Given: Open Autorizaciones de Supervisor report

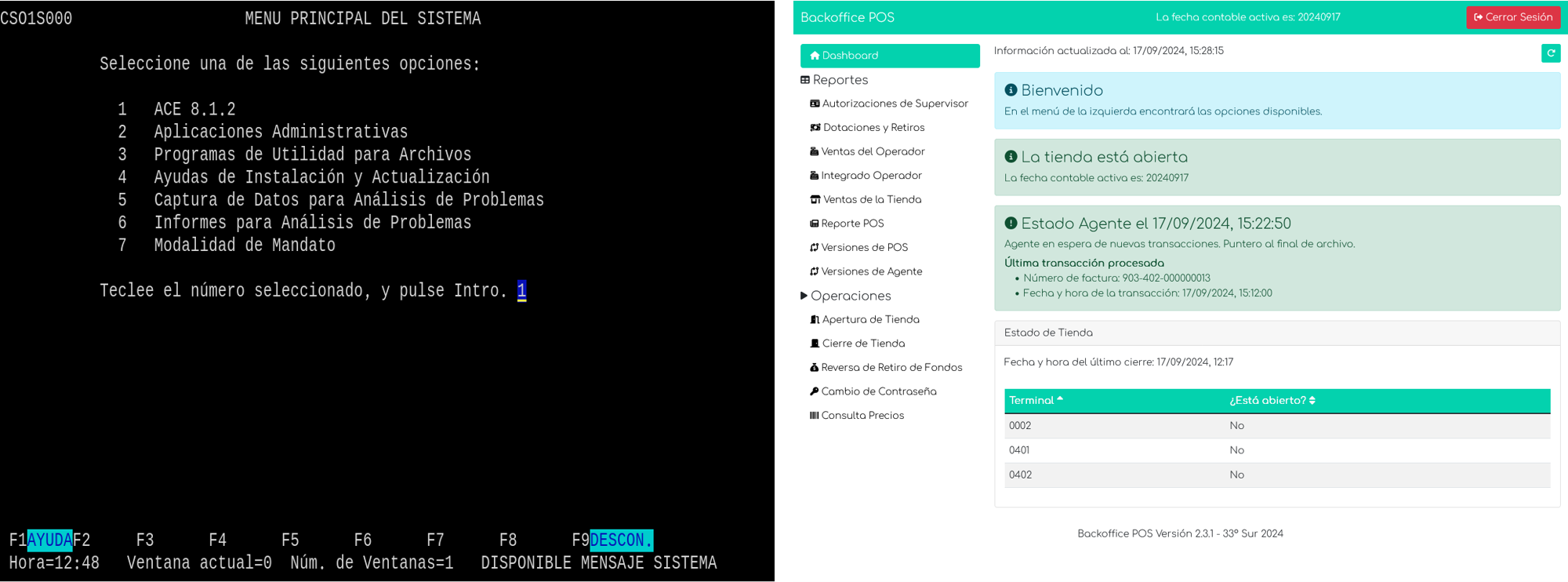Looking at the screenshot, I should pos(895,104).
